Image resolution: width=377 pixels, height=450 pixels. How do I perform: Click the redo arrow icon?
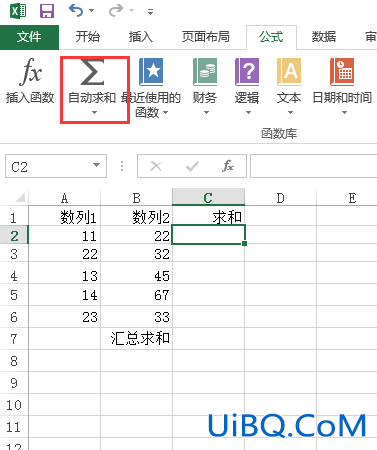pyautogui.click(x=116, y=11)
